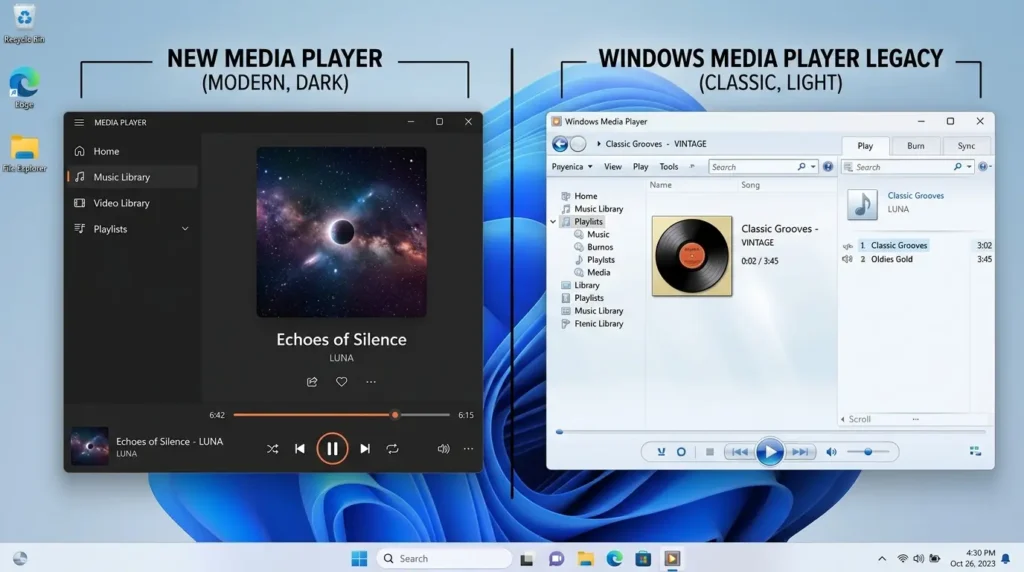Screen dimensions: 1024x572
Task: Stop playback with the grey square button
Action: point(710,452)
